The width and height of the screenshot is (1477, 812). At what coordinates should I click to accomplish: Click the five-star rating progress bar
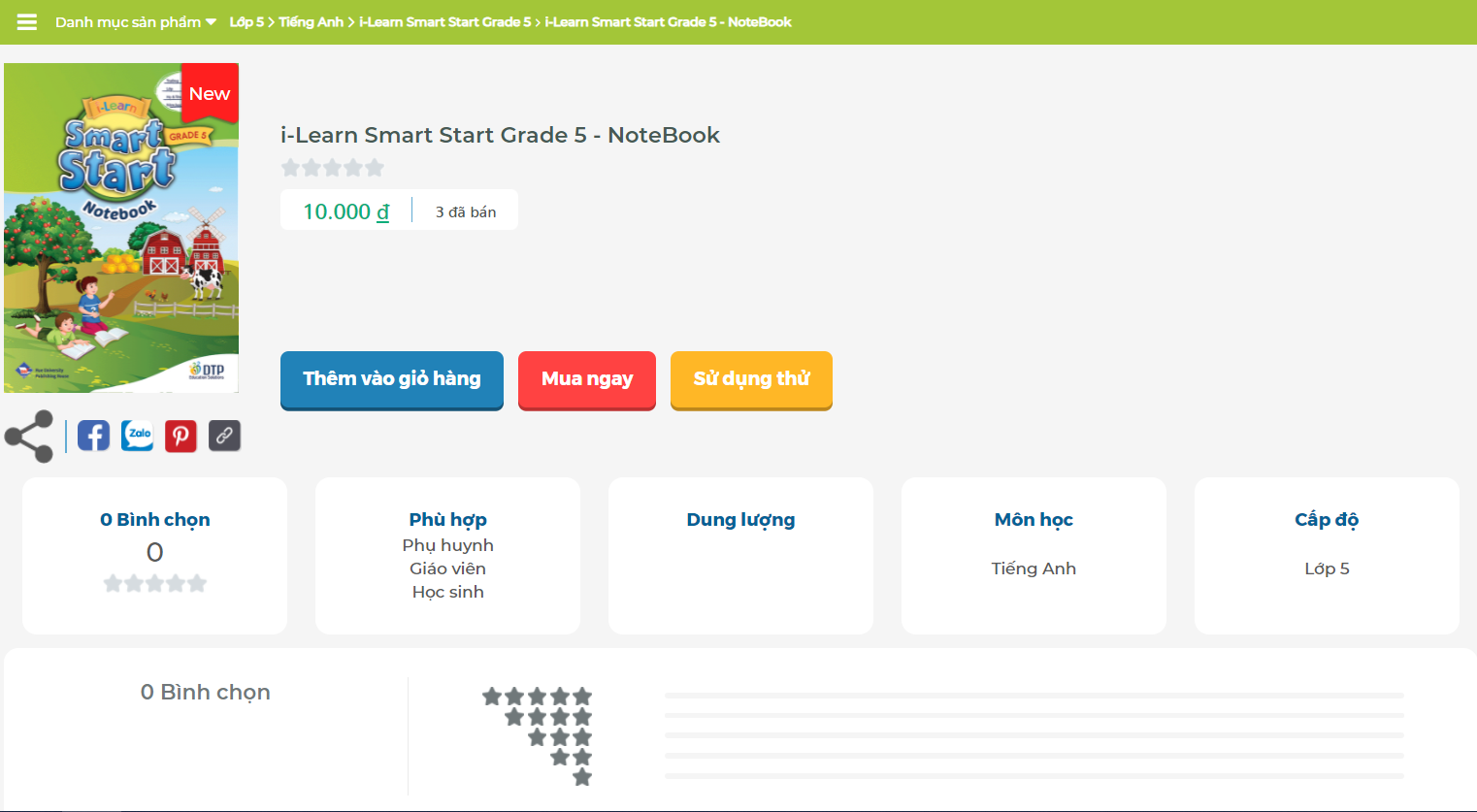(x=1034, y=696)
